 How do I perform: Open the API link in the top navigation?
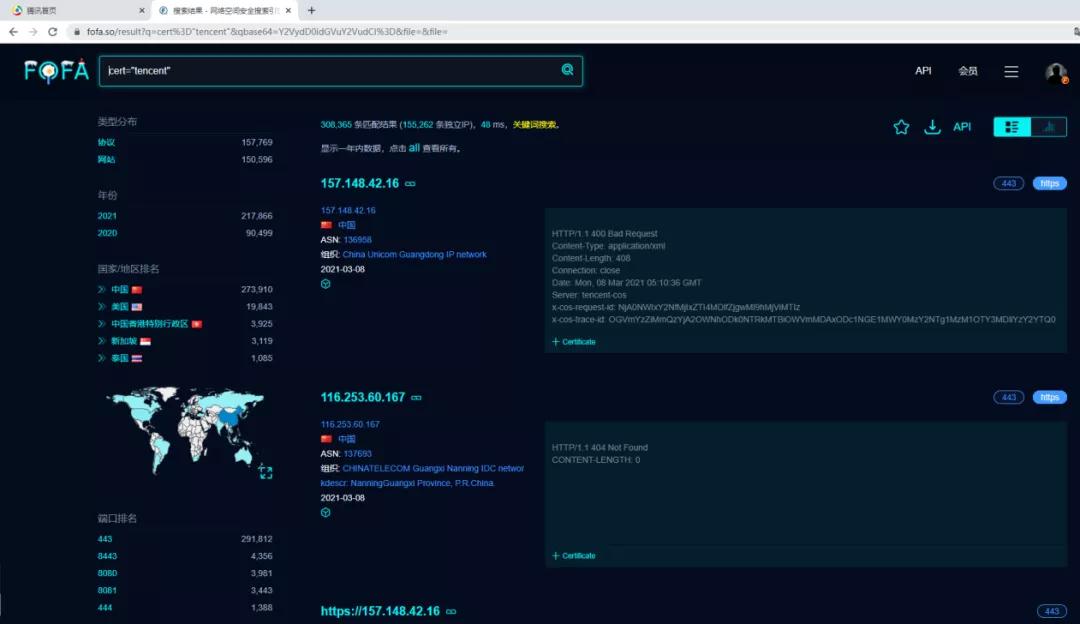(x=923, y=71)
